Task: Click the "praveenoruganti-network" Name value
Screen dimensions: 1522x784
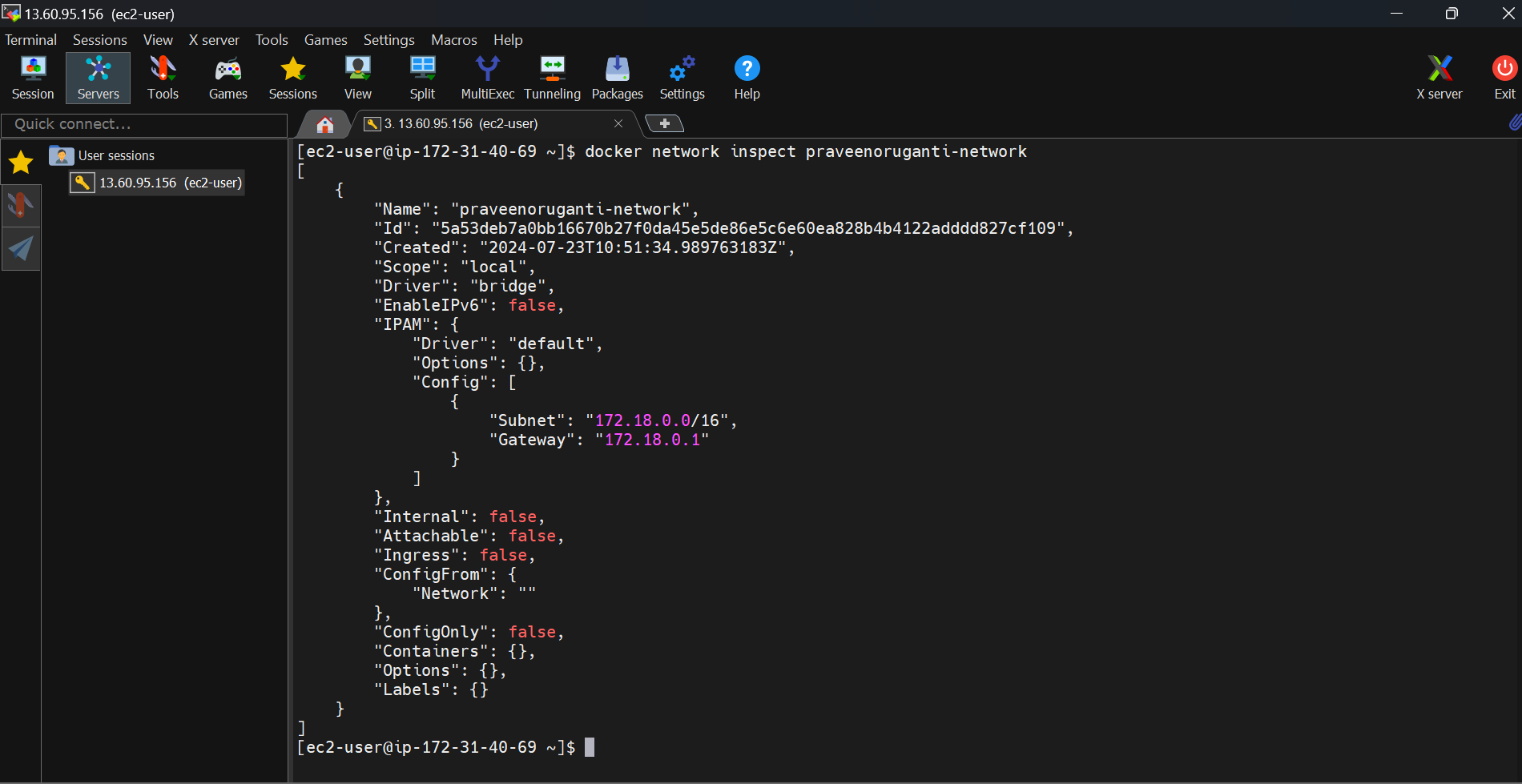Action: [570, 209]
